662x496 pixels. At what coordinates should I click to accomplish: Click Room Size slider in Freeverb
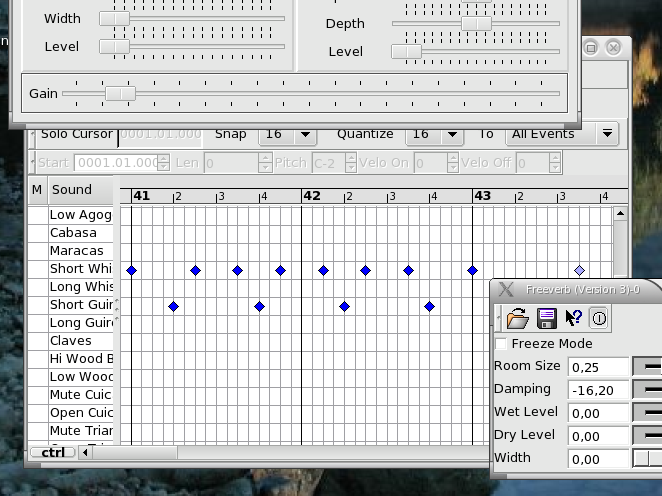tap(647, 367)
